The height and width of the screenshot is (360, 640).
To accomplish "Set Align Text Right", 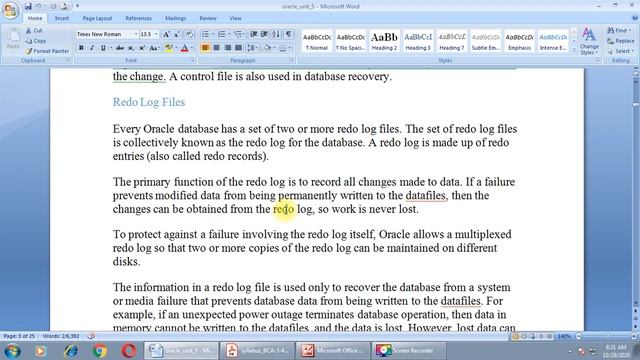I will pyautogui.click(x=227, y=48).
